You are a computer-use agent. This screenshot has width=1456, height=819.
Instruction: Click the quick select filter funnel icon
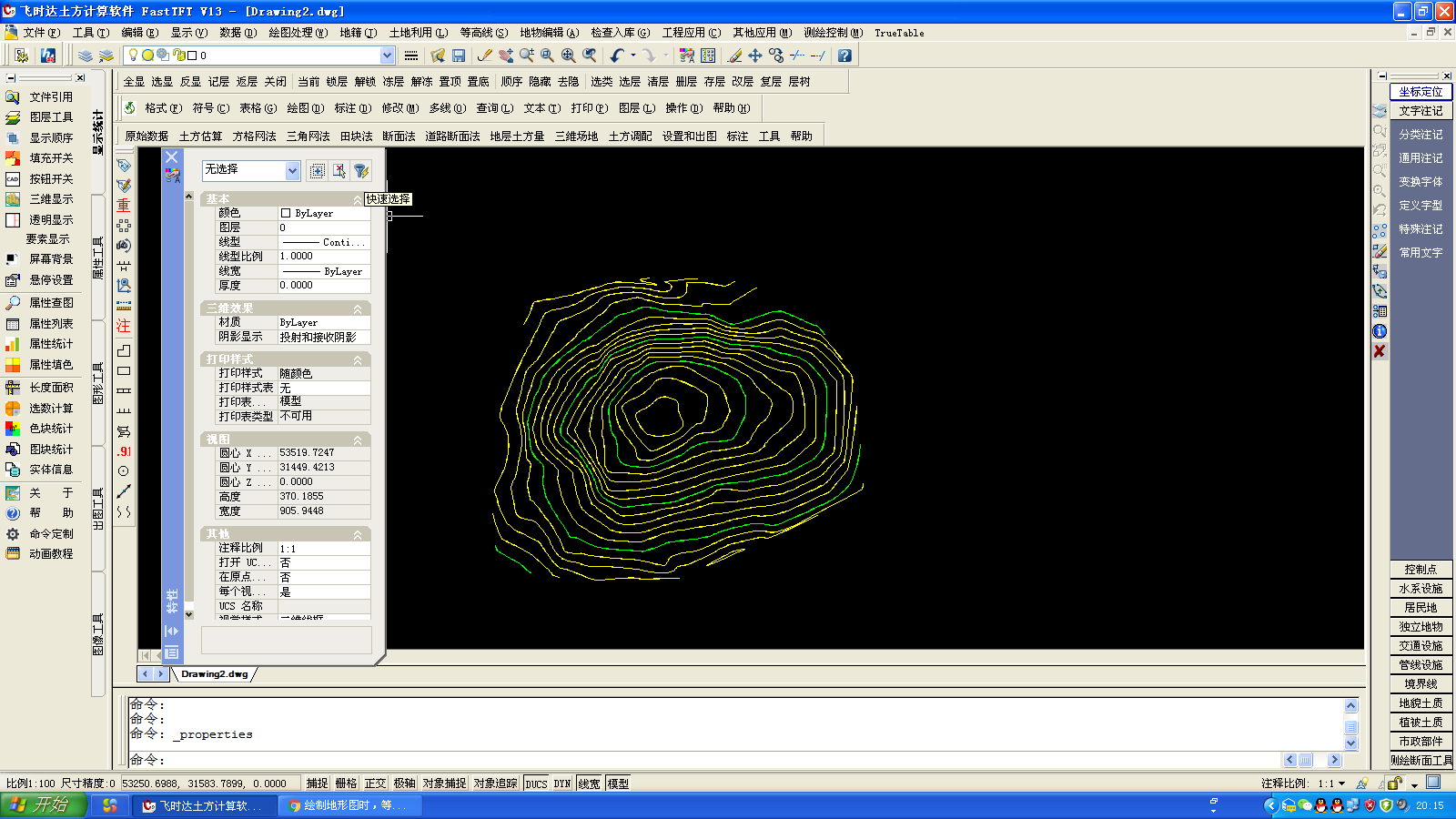361,170
